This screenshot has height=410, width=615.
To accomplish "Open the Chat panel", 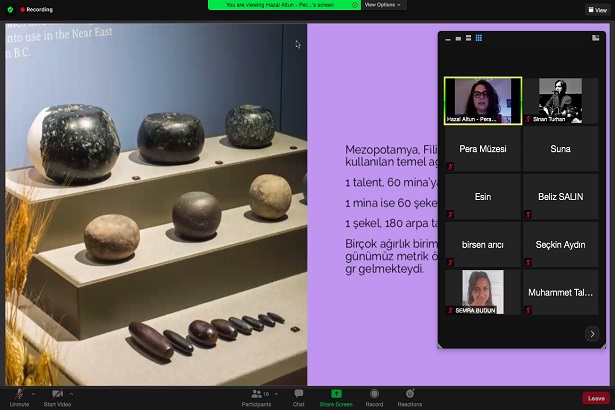I will pyautogui.click(x=298, y=394).
